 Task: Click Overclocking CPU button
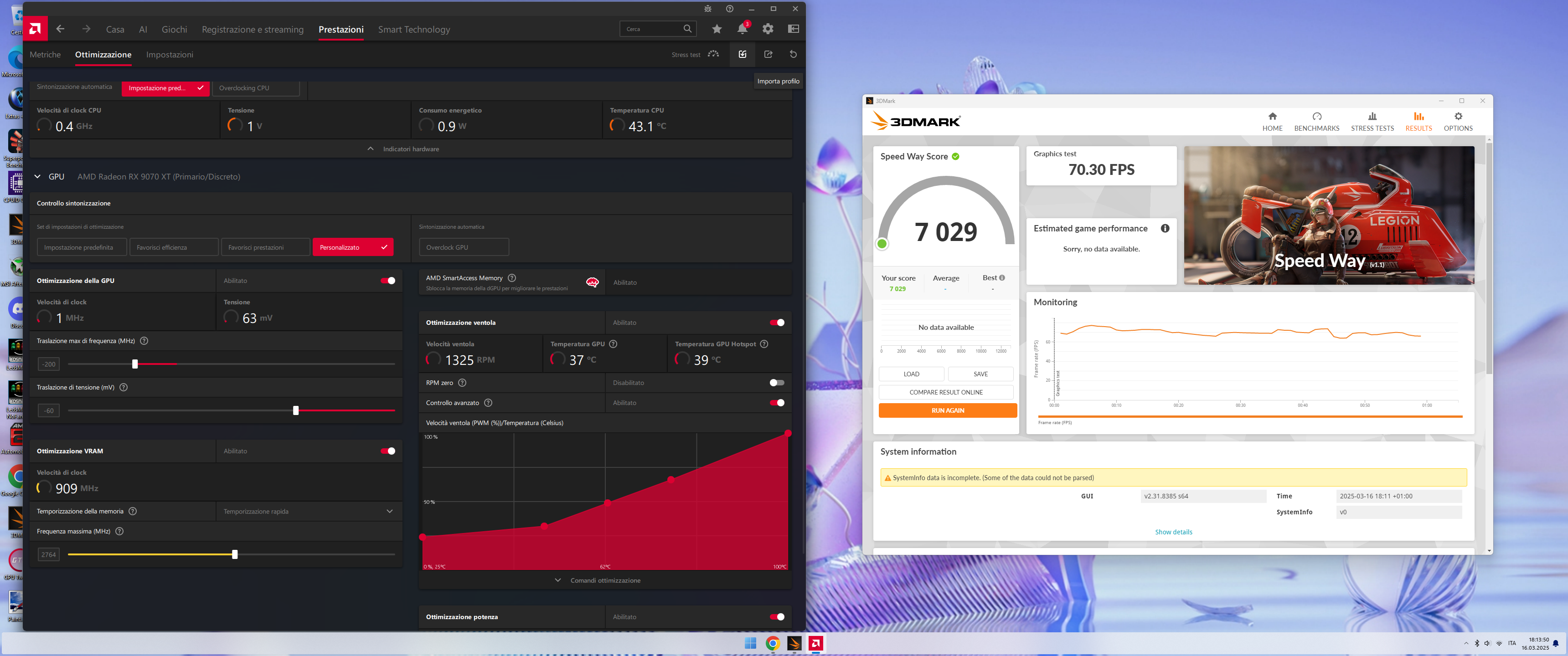[256, 87]
